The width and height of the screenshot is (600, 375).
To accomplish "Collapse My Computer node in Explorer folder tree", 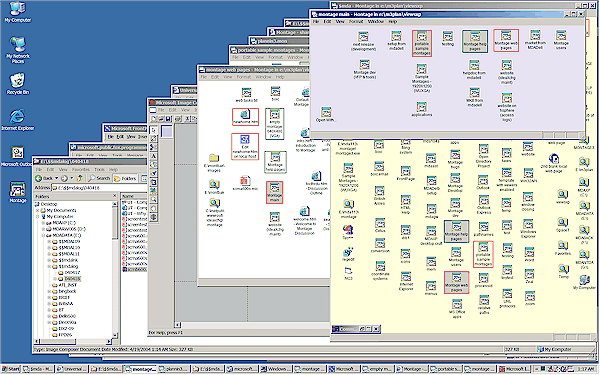I will 38,217.
